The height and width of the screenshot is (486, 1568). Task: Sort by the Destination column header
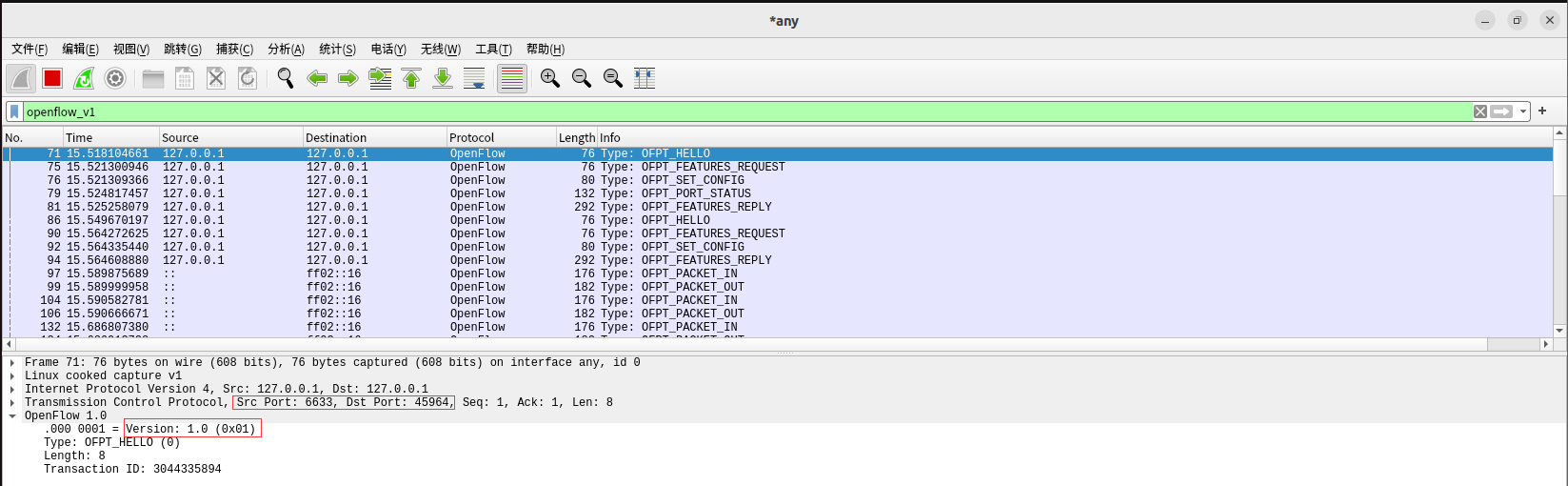click(375, 137)
